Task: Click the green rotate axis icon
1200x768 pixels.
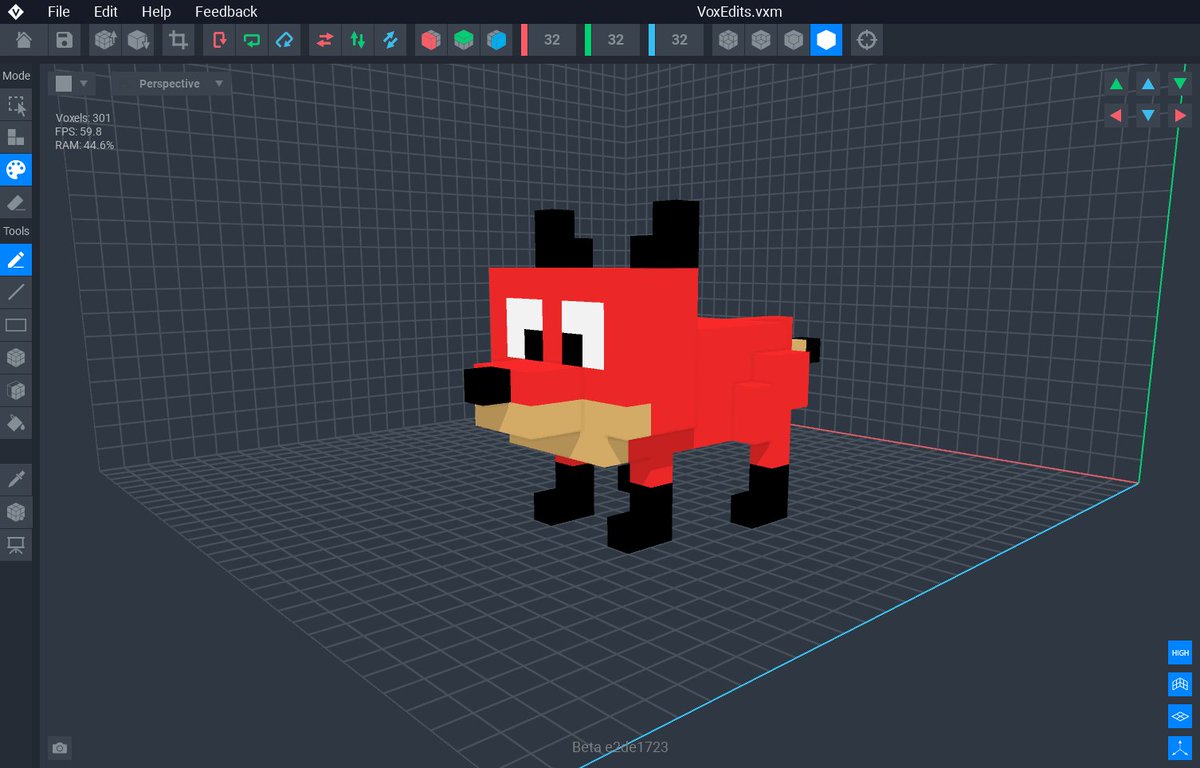Action: (x=251, y=41)
